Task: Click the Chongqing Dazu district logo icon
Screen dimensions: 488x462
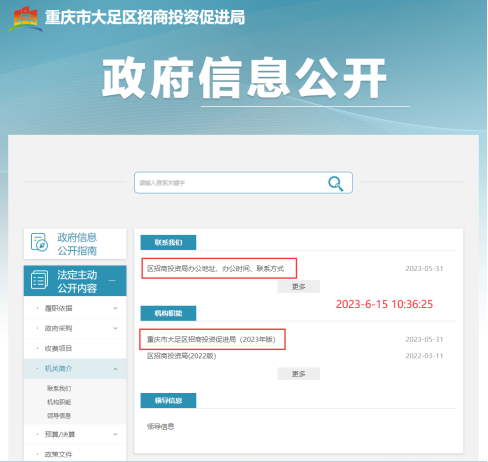Action: pos(25,19)
